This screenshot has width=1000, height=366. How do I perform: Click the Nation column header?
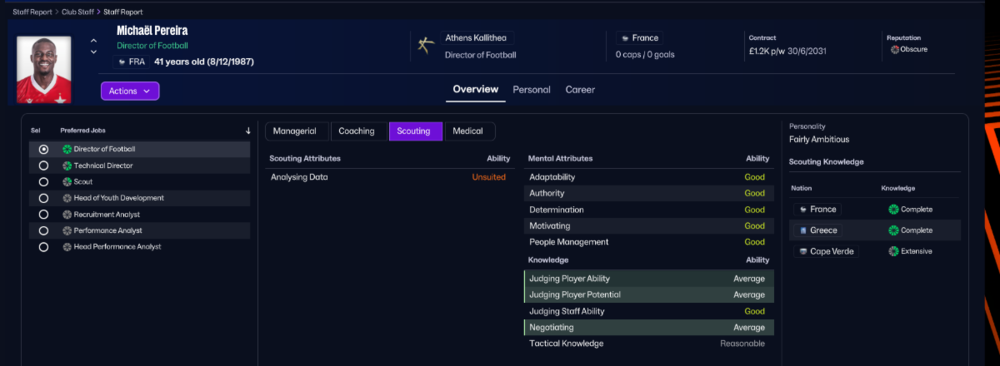pyautogui.click(x=801, y=189)
